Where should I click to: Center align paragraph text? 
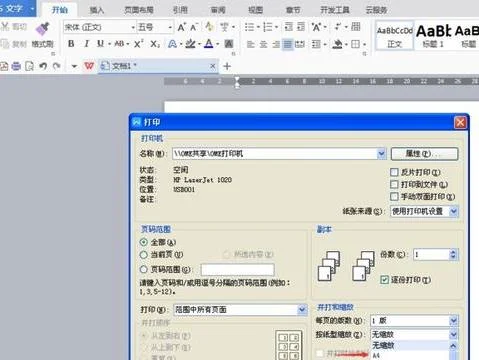[263, 44]
